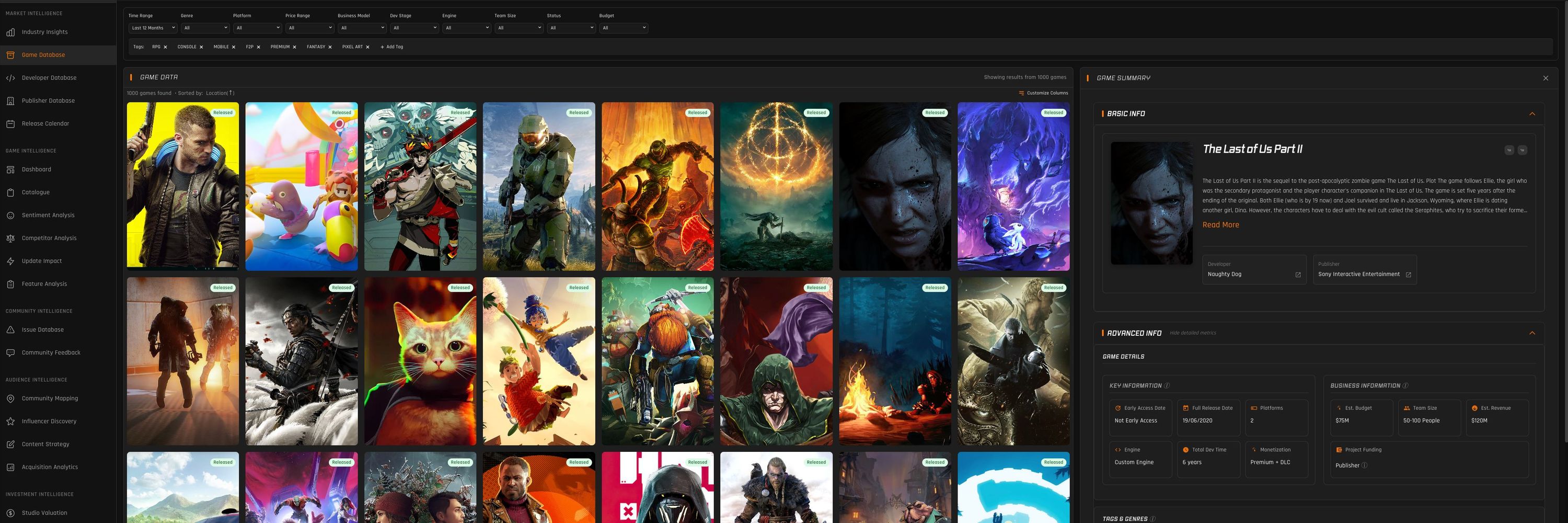1568x523 pixels.
Task: Select the Hades game cover card
Action: [x=420, y=186]
